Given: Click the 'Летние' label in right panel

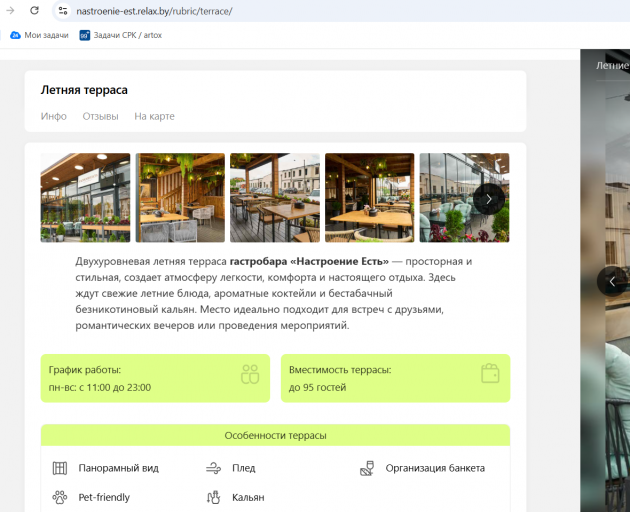Looking at the screenshot, I should [613, 66].
